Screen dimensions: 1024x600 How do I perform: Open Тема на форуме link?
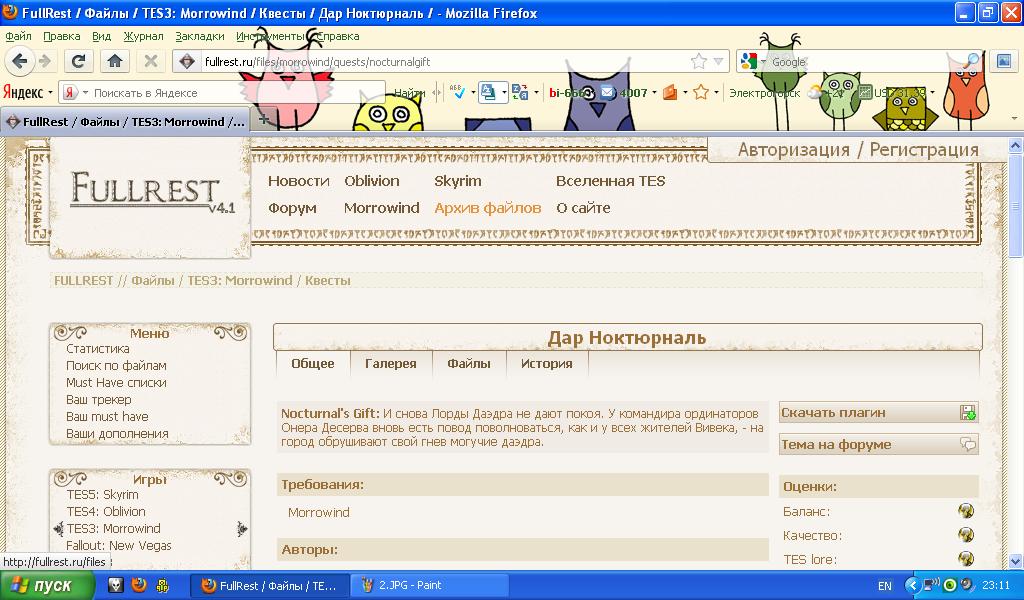pyautogui.click(x=878, y=444)
